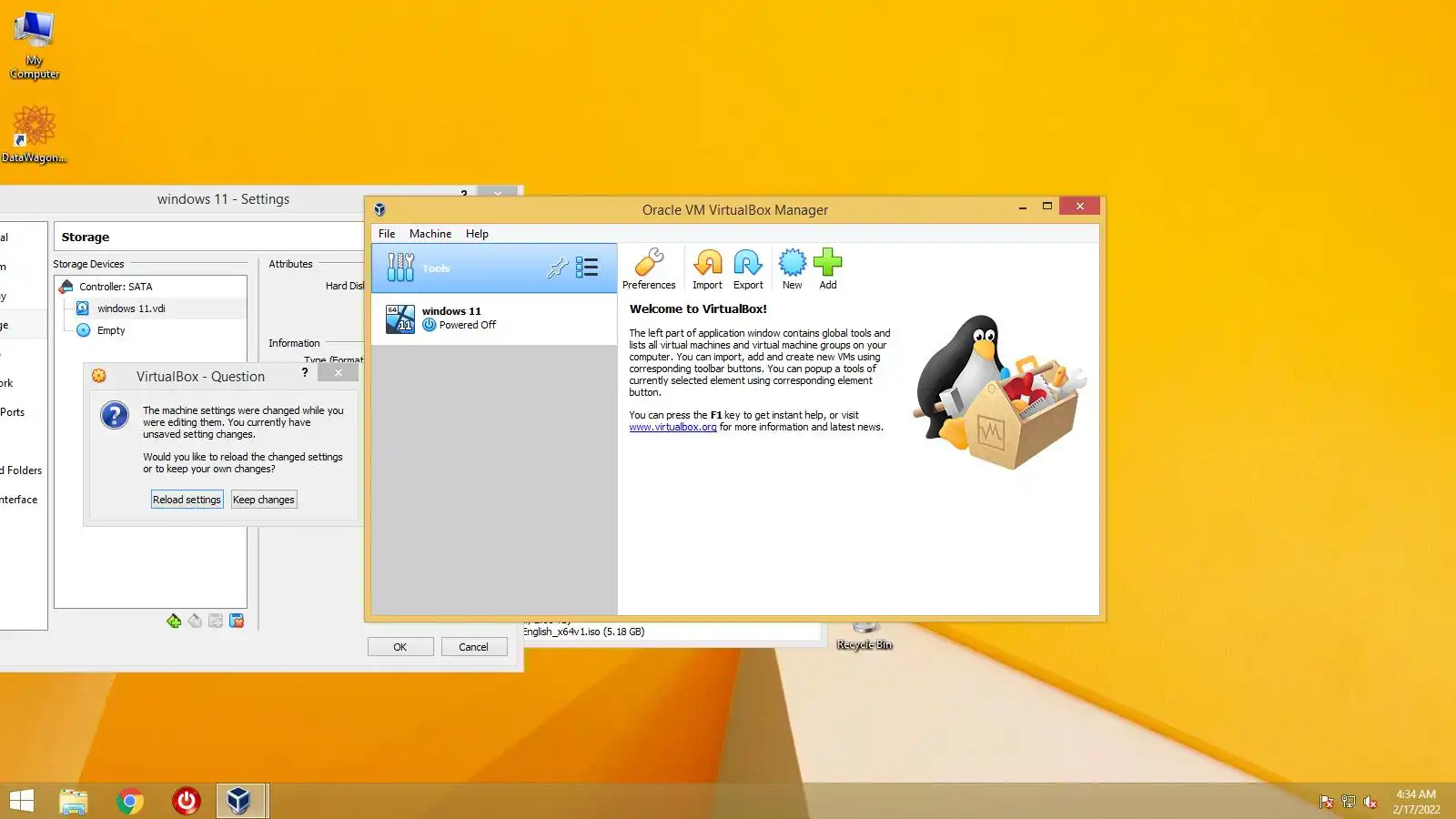Click Reload settings button
1456x819 pixels.
187,500
